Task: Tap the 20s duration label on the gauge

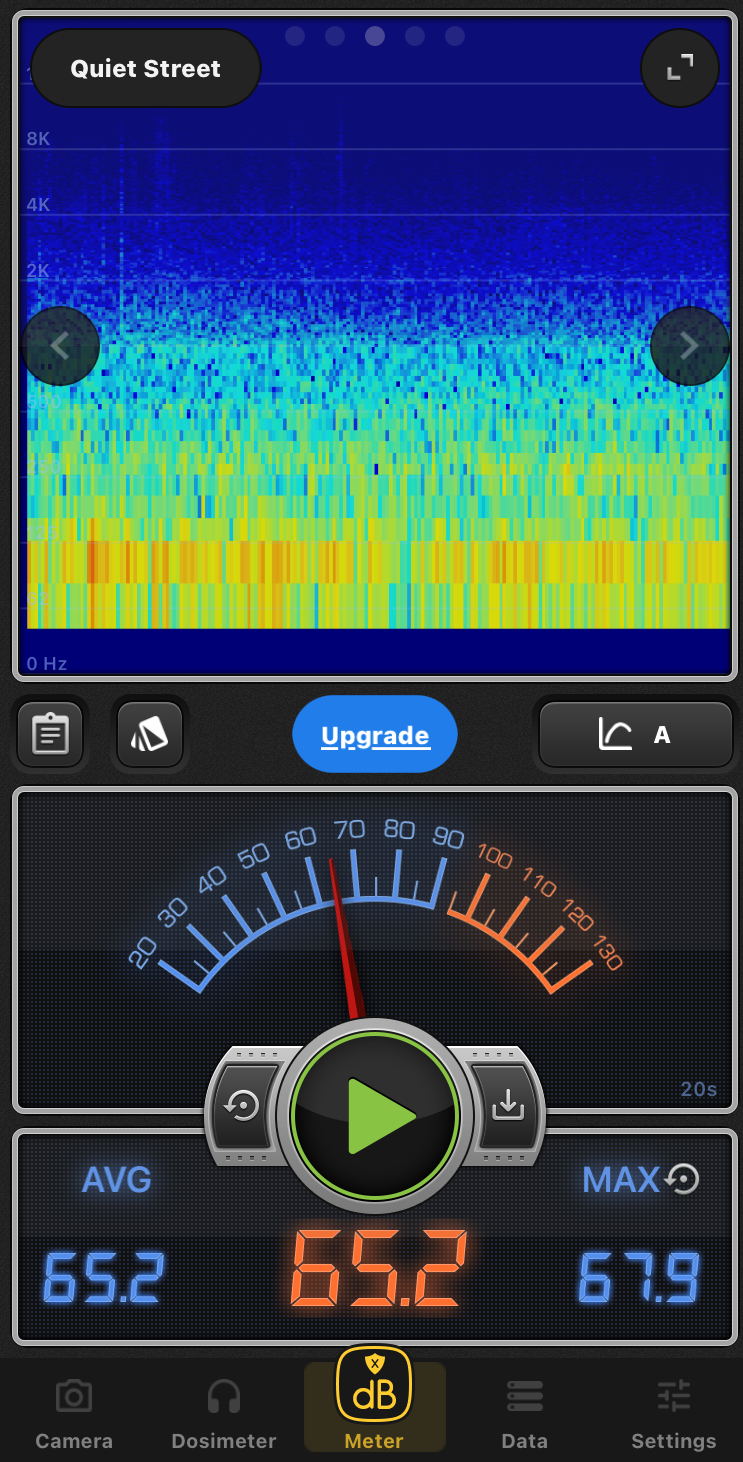Action: coord(698,1089)
